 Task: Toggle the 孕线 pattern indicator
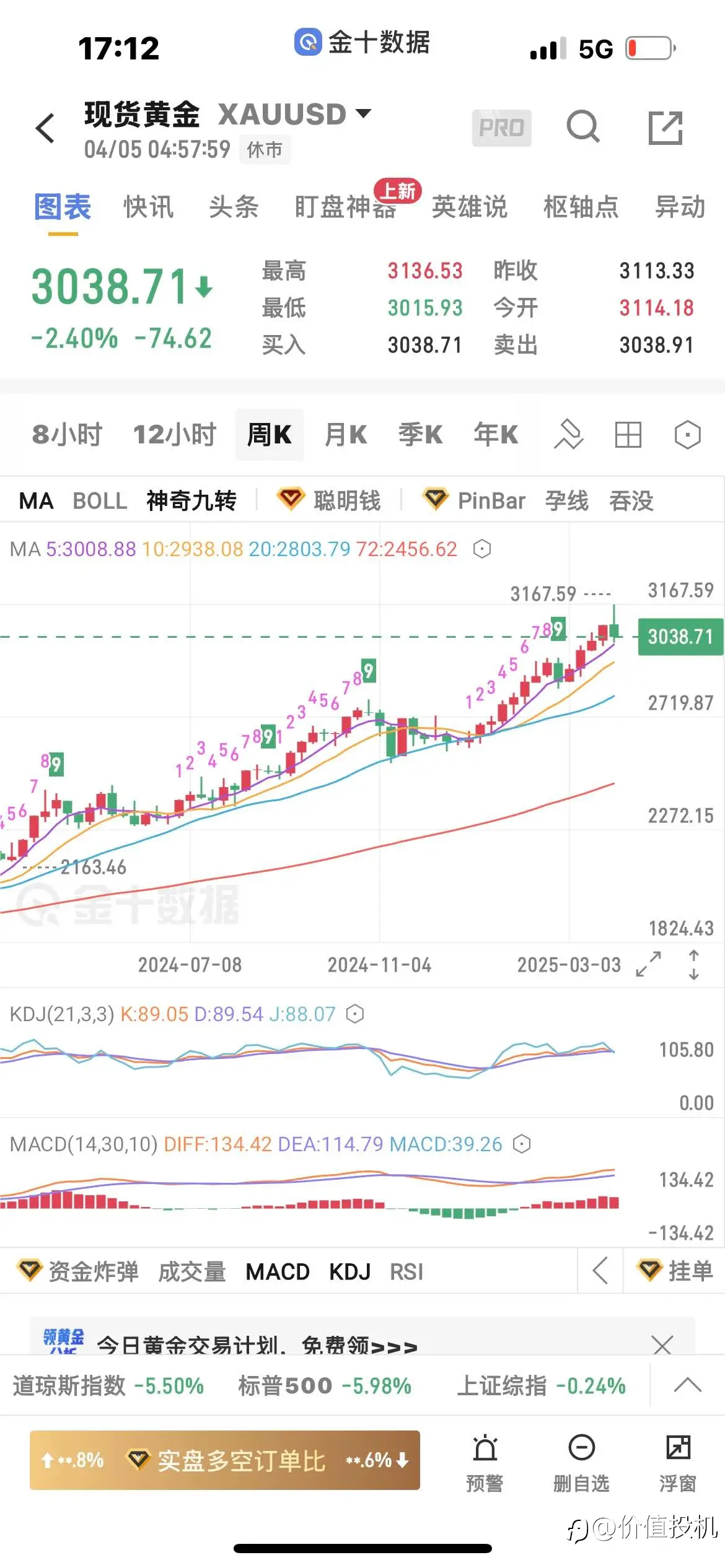567,500
